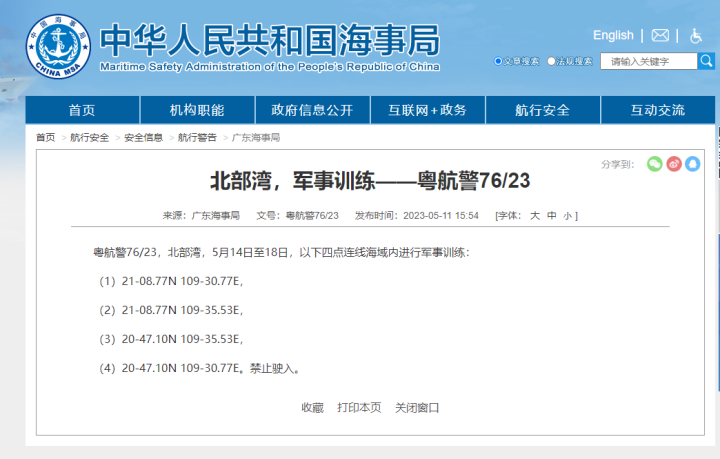The image size is (720, 459).
Task: Switch to English version link
Action: pos(613,35)
